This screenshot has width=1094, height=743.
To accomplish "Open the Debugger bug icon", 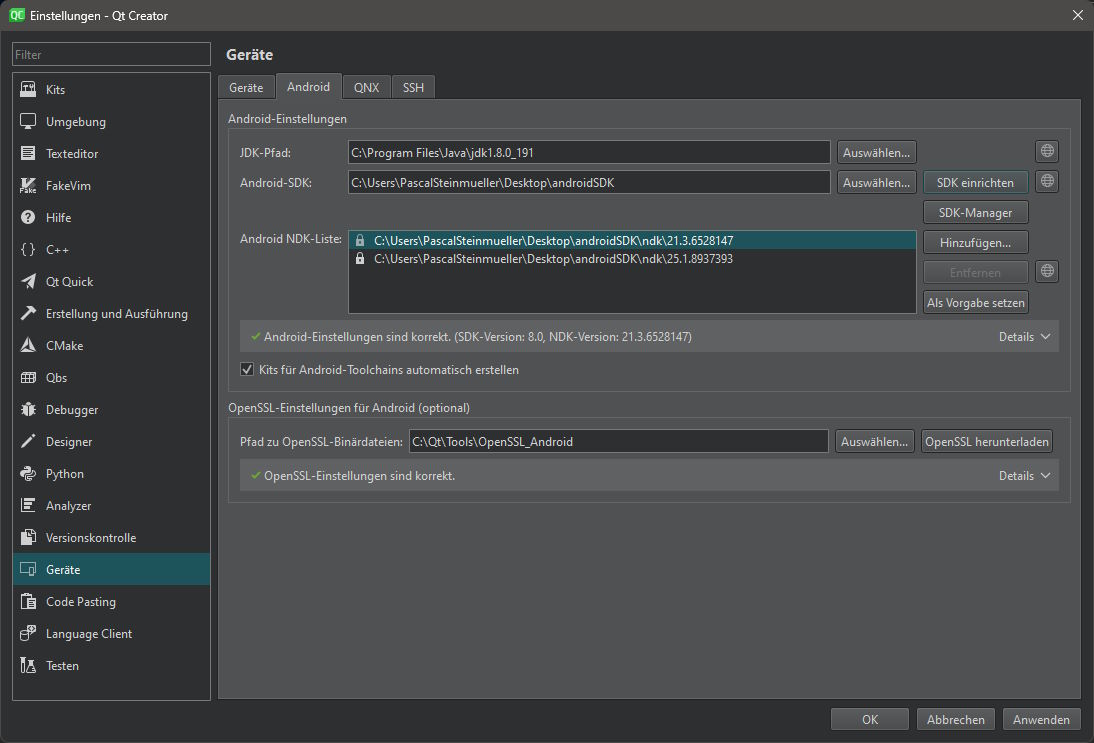I will (28, 410).
